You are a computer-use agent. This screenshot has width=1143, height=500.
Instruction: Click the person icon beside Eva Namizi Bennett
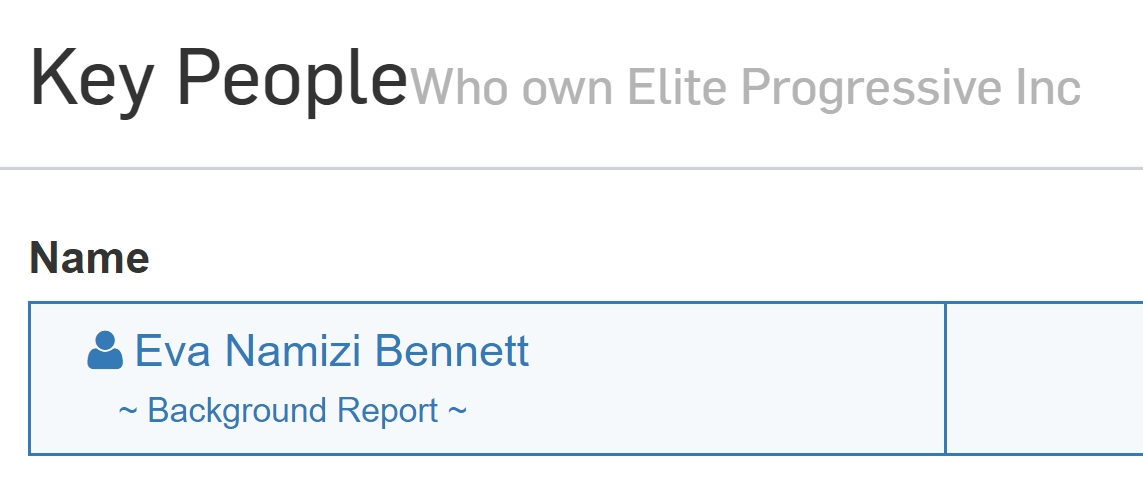(105, 351)
